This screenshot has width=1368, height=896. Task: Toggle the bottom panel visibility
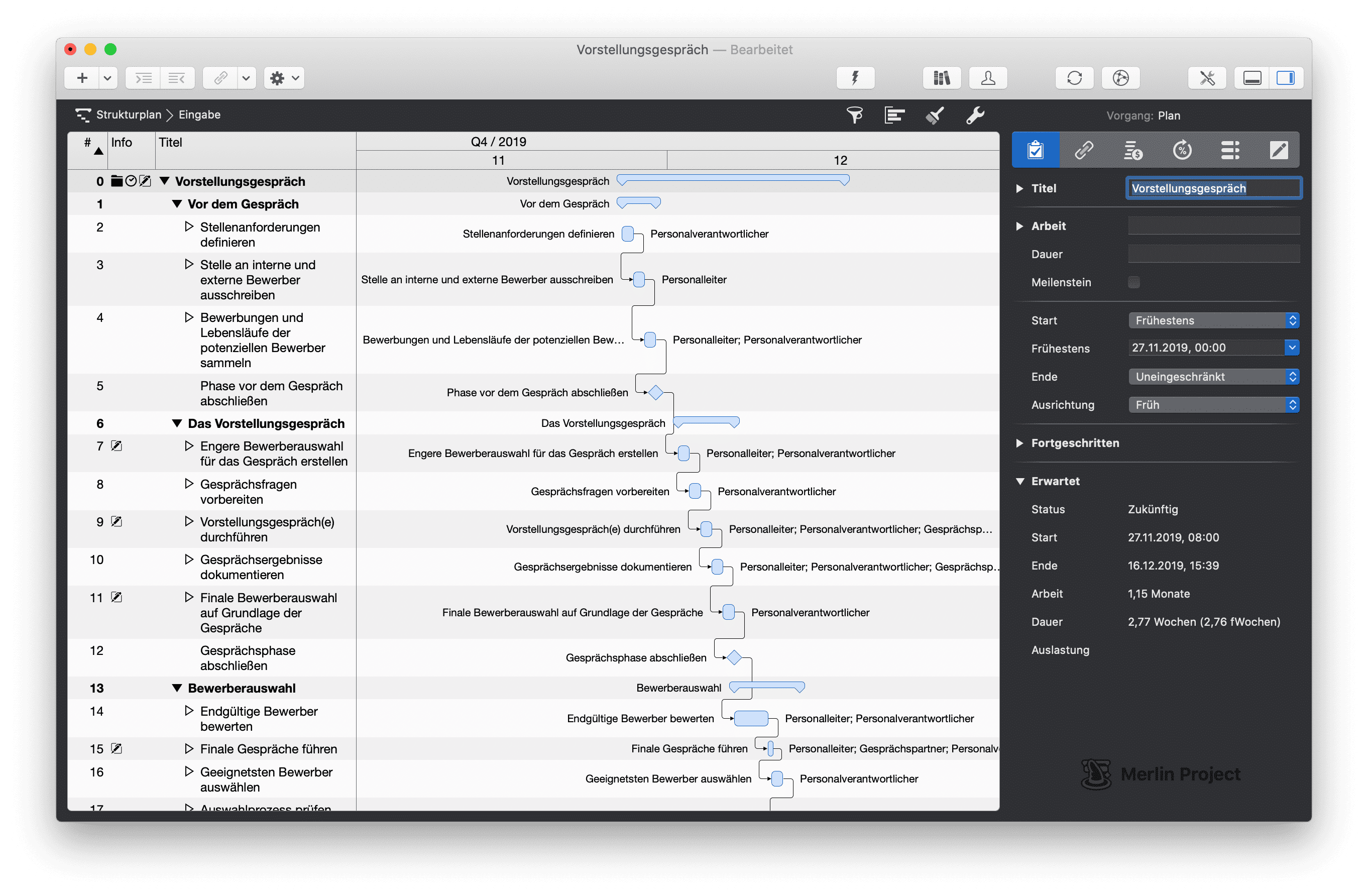[x=1252, y=78]
